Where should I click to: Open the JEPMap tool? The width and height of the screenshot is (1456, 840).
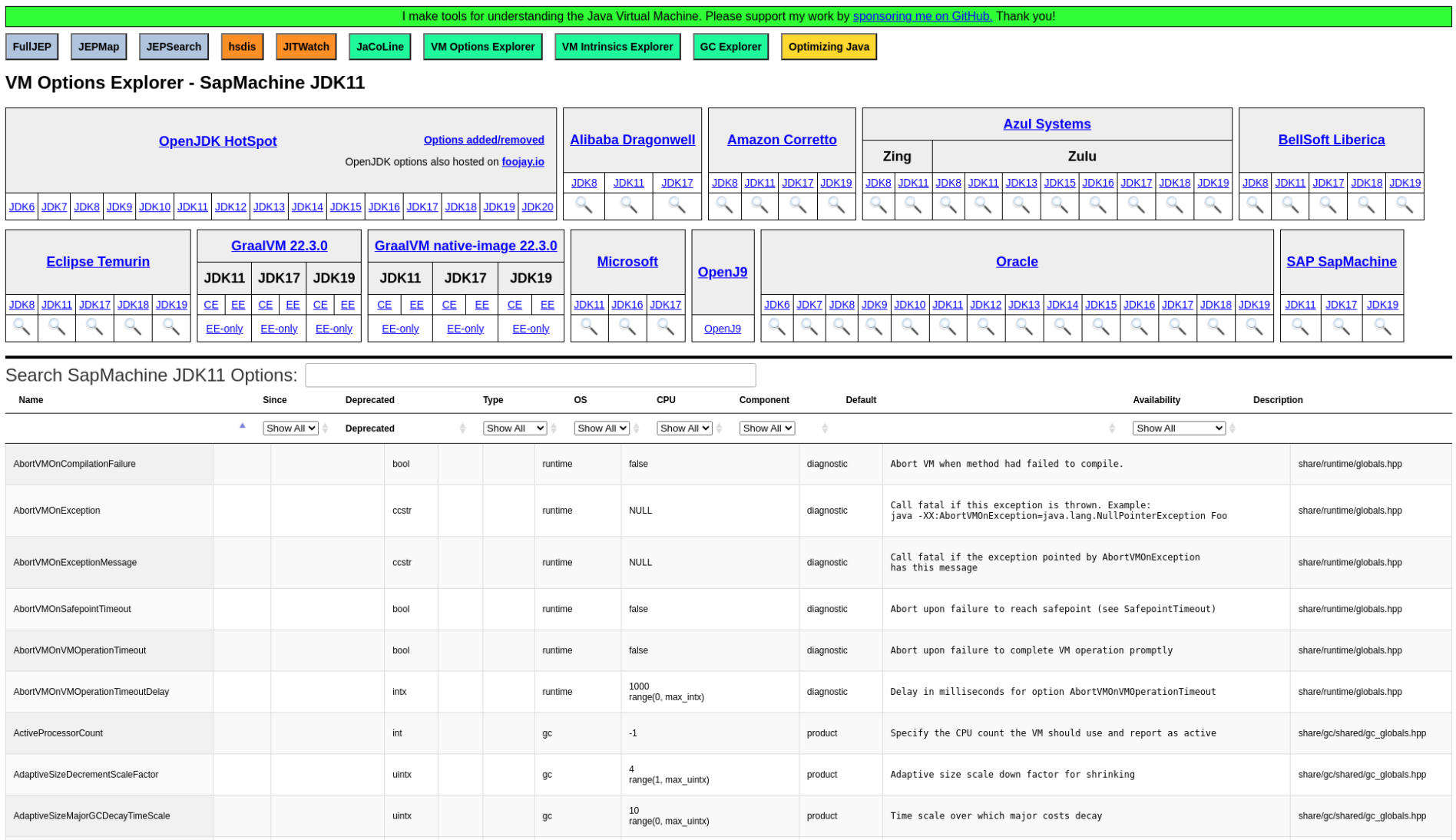(99, 47)
